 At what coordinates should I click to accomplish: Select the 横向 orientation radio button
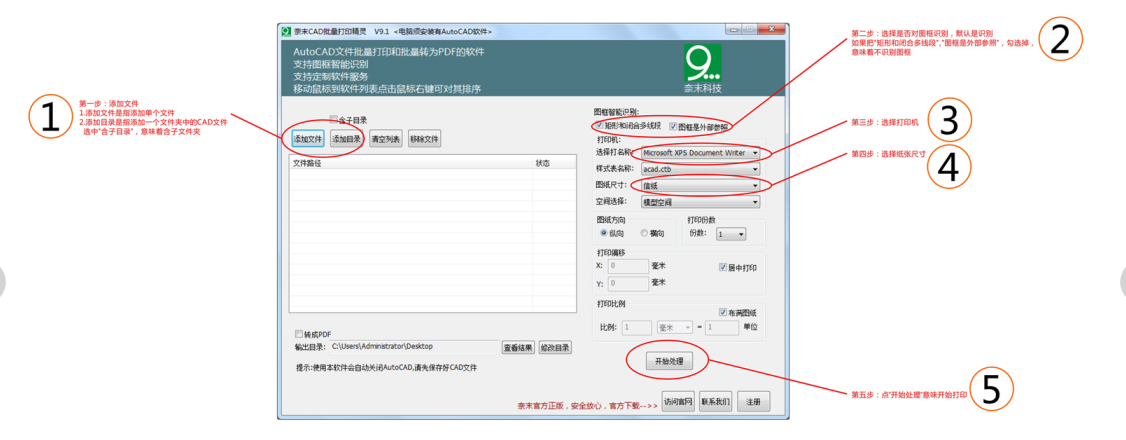644,233
